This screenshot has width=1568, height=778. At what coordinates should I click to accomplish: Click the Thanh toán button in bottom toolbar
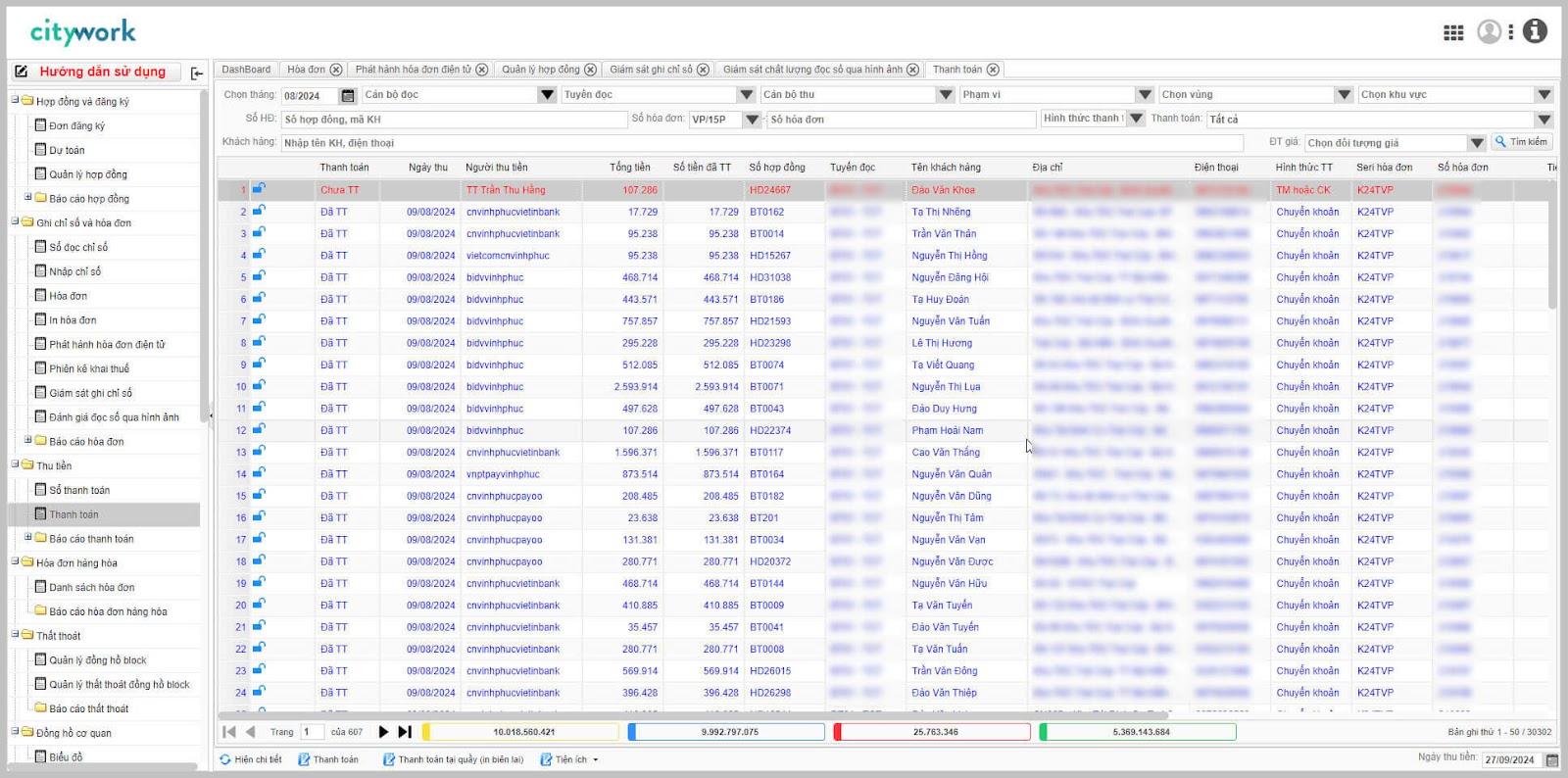[328, 759]
